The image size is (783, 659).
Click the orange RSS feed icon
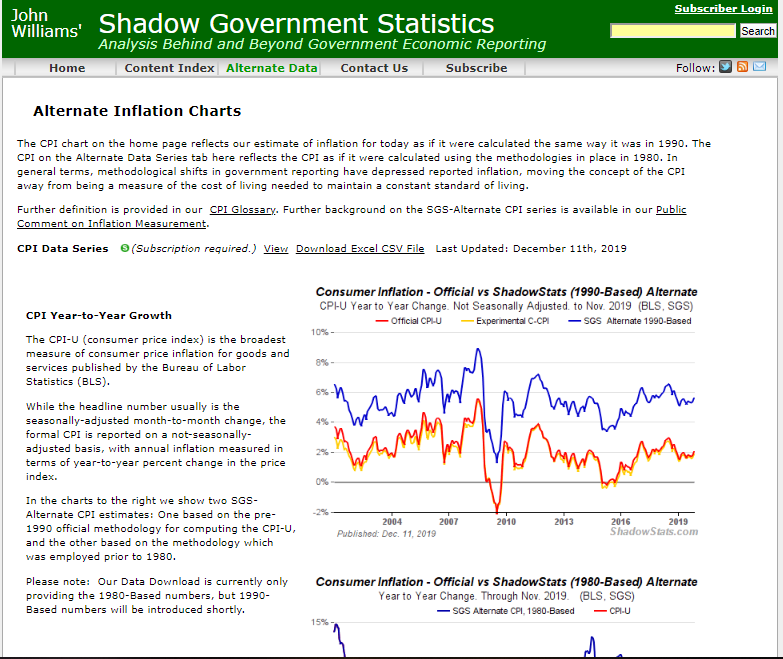(x=742, y=67)
